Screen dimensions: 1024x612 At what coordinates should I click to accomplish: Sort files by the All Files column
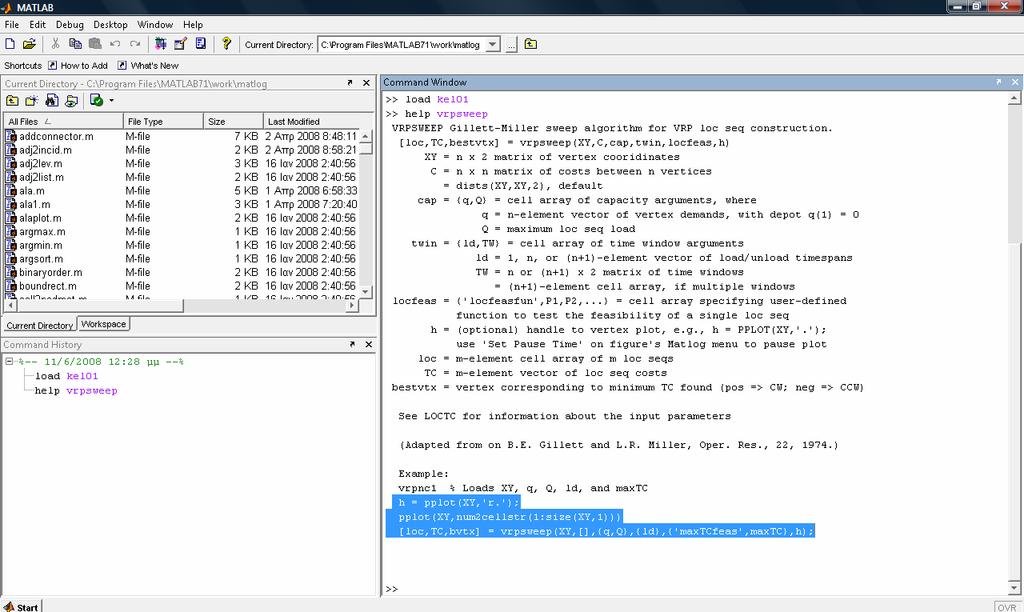coord(63,121)
